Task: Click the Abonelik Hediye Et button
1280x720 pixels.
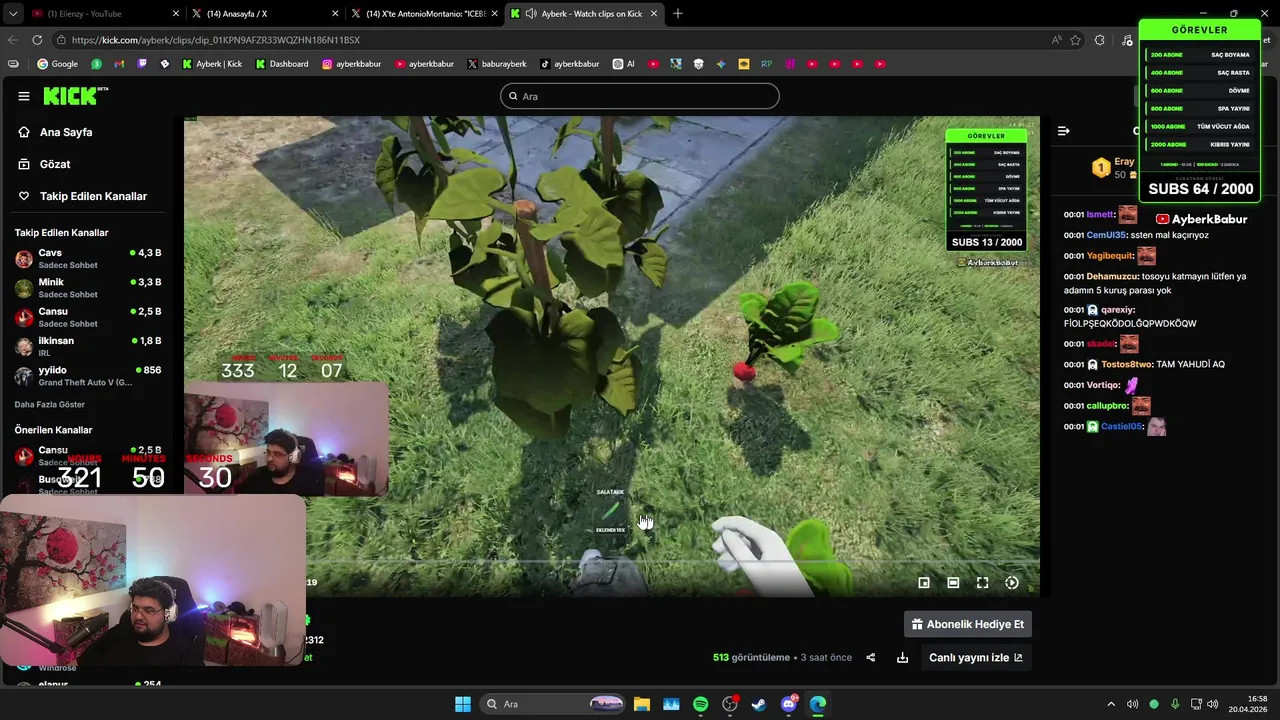Action: [967, 624]
